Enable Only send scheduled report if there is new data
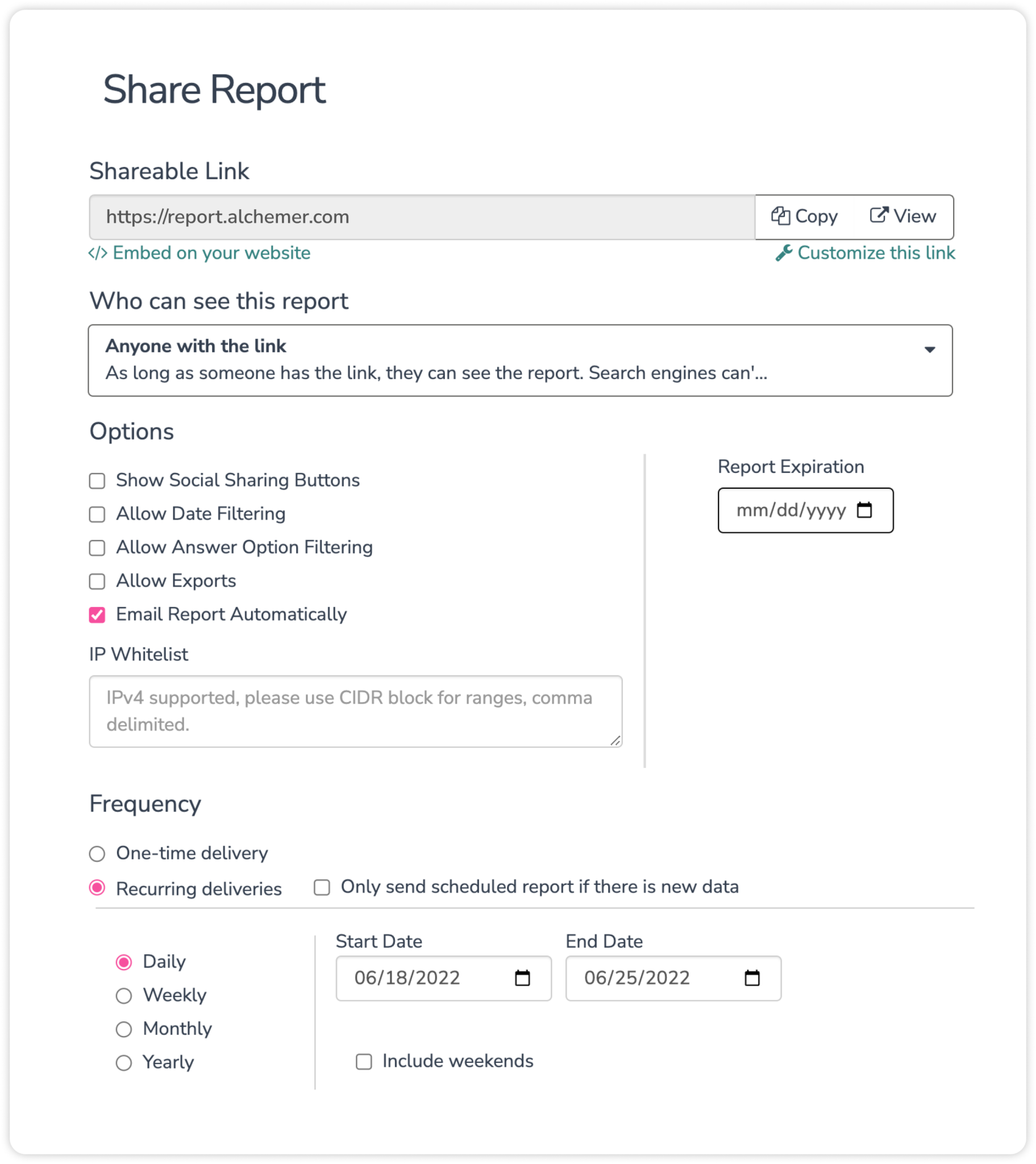The height and width of the screenshot is (1164, 1036). point(322,887)
